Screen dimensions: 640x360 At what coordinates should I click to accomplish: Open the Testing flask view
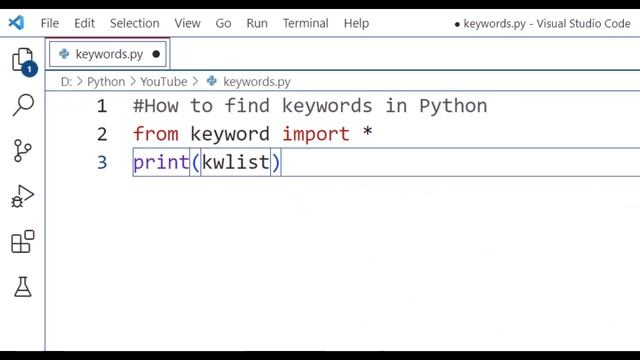click(x=23, y=287)
